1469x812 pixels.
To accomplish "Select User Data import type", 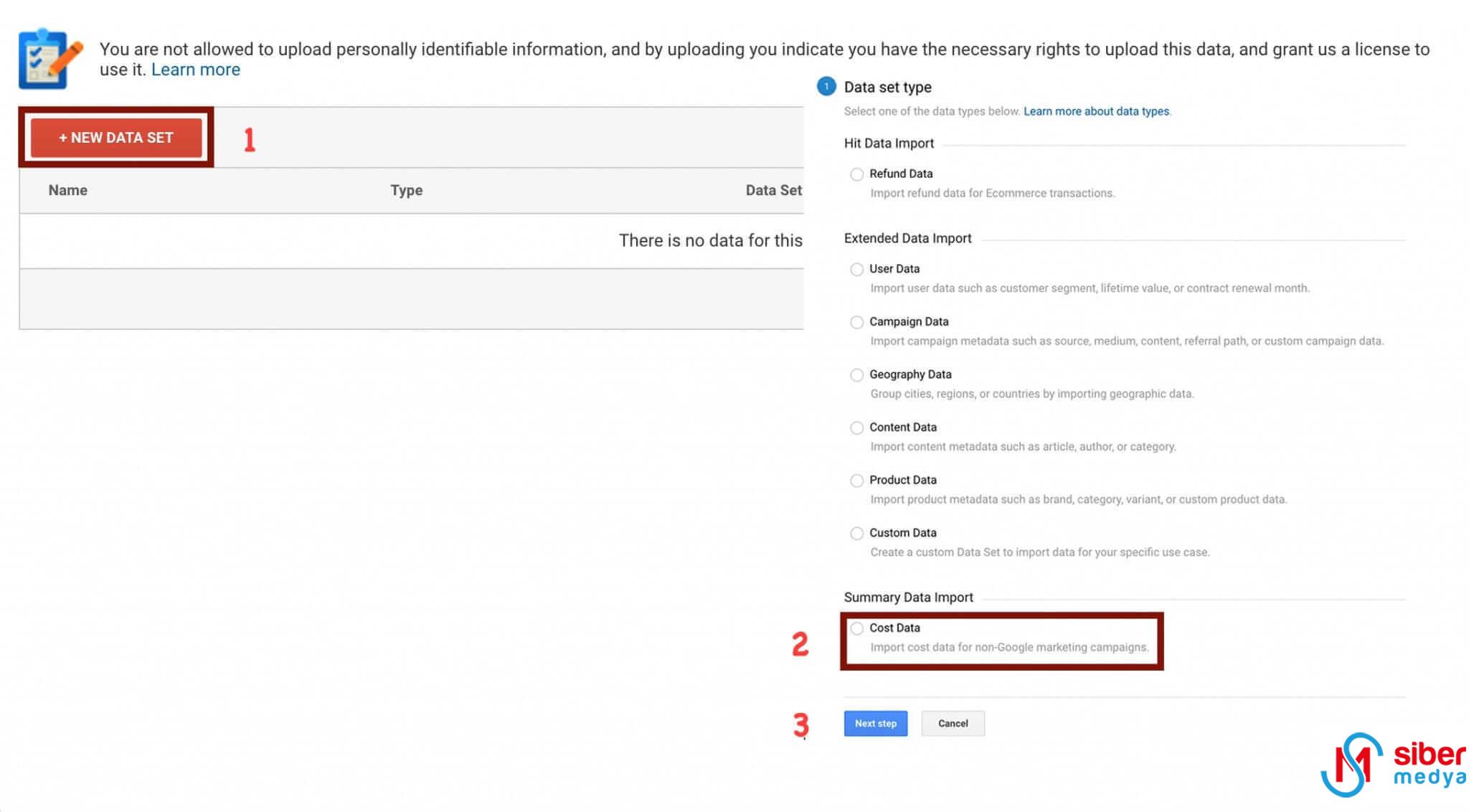I will (x=855, y=268).
